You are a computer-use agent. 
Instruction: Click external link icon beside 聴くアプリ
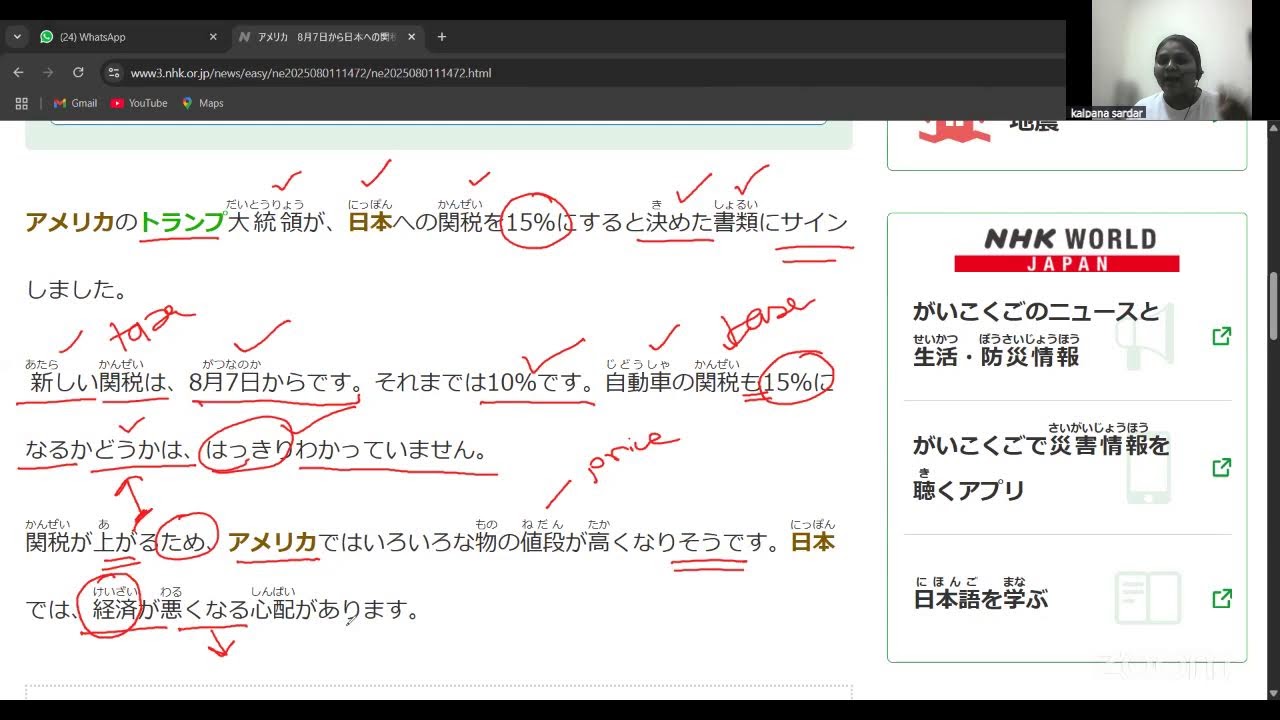point(1221,467)
